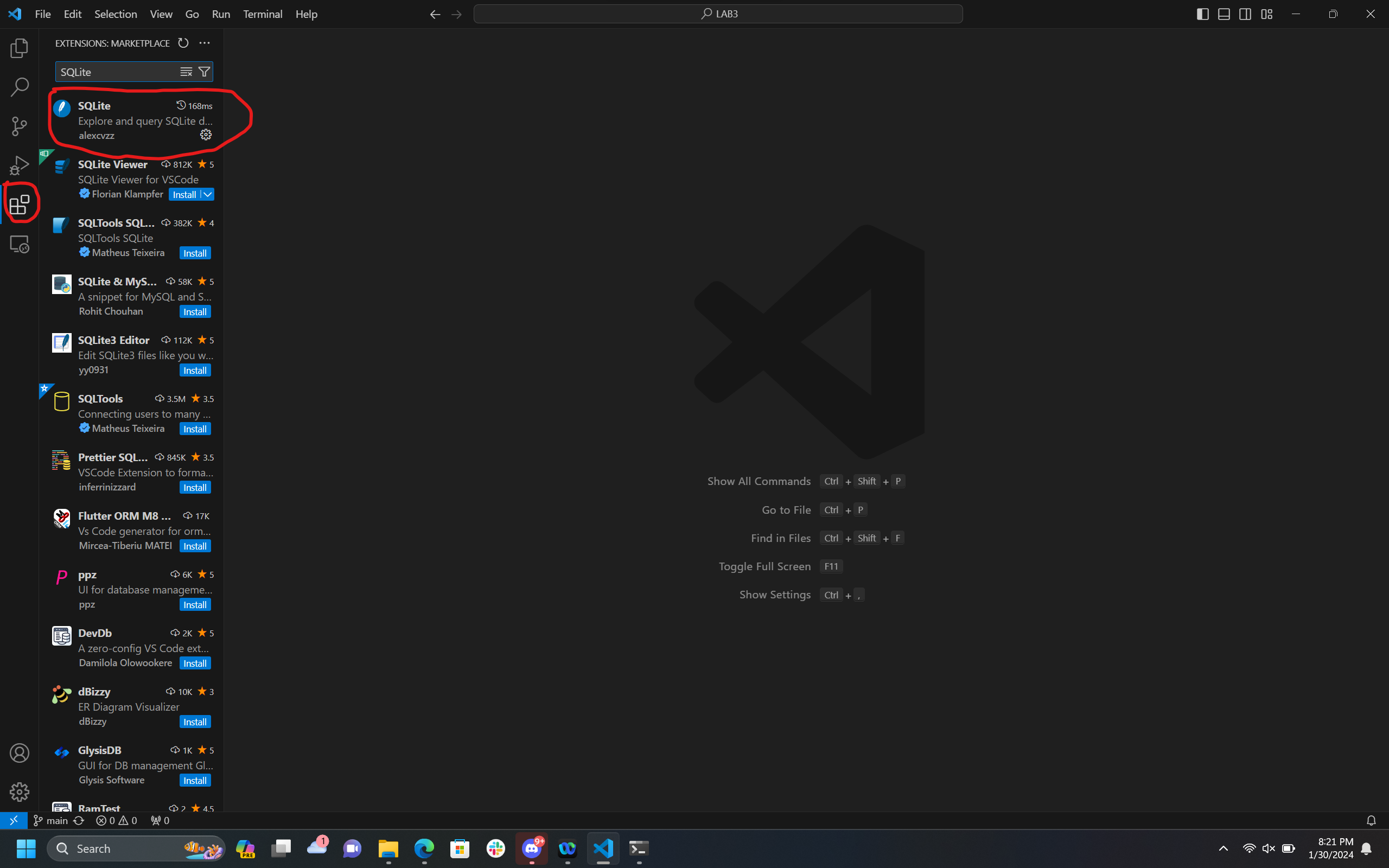
Task: Click the clear extensions search results icon
Action: (x=186, y=72)
